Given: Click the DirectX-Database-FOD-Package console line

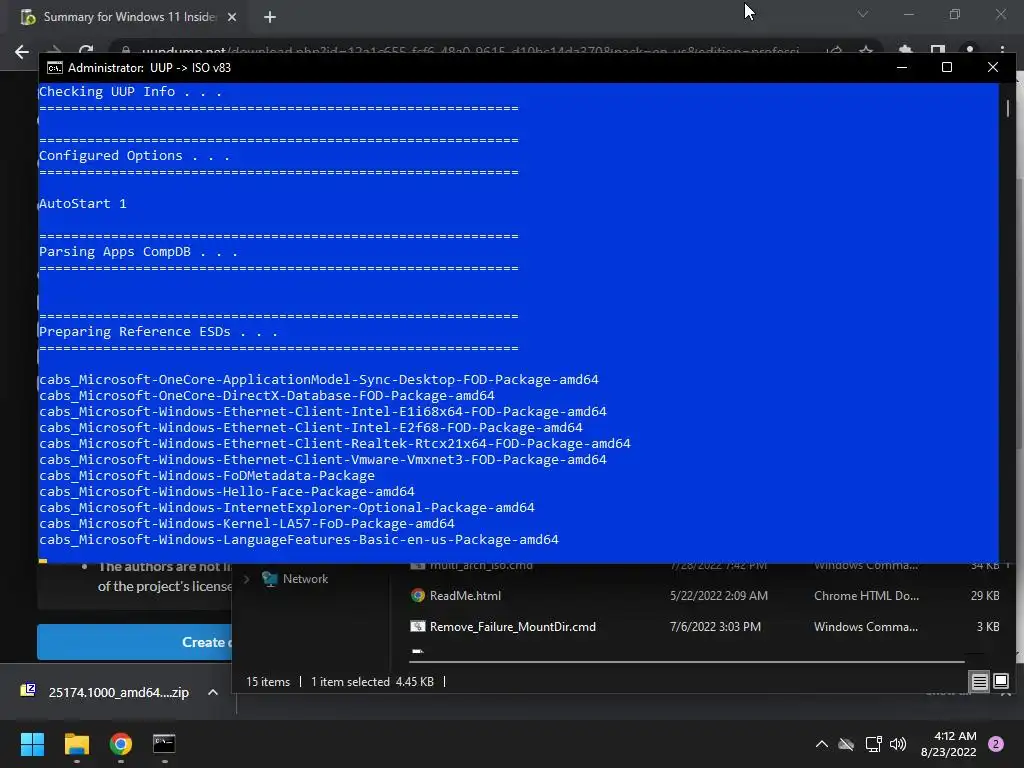Looking at the screenshot, I should point(266,396).
